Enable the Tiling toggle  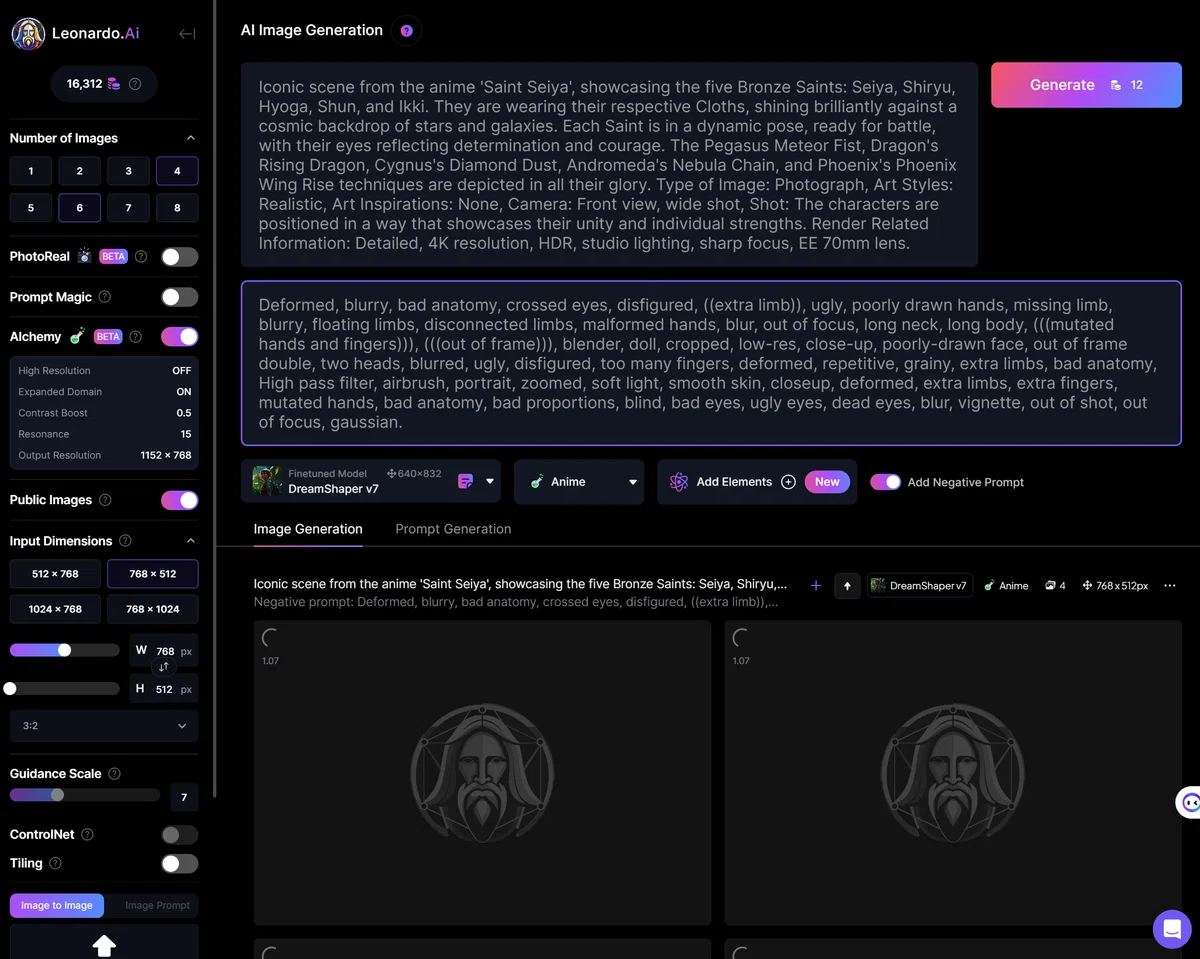[x=180, y=864]
